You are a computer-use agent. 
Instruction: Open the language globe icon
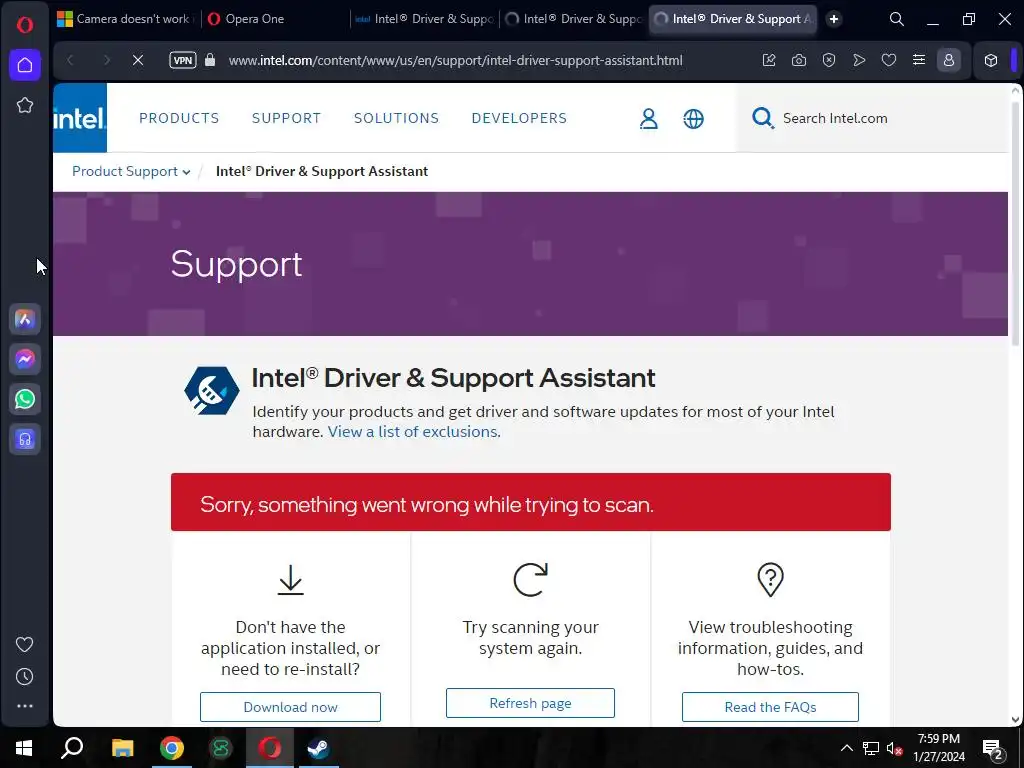point(694,119)
